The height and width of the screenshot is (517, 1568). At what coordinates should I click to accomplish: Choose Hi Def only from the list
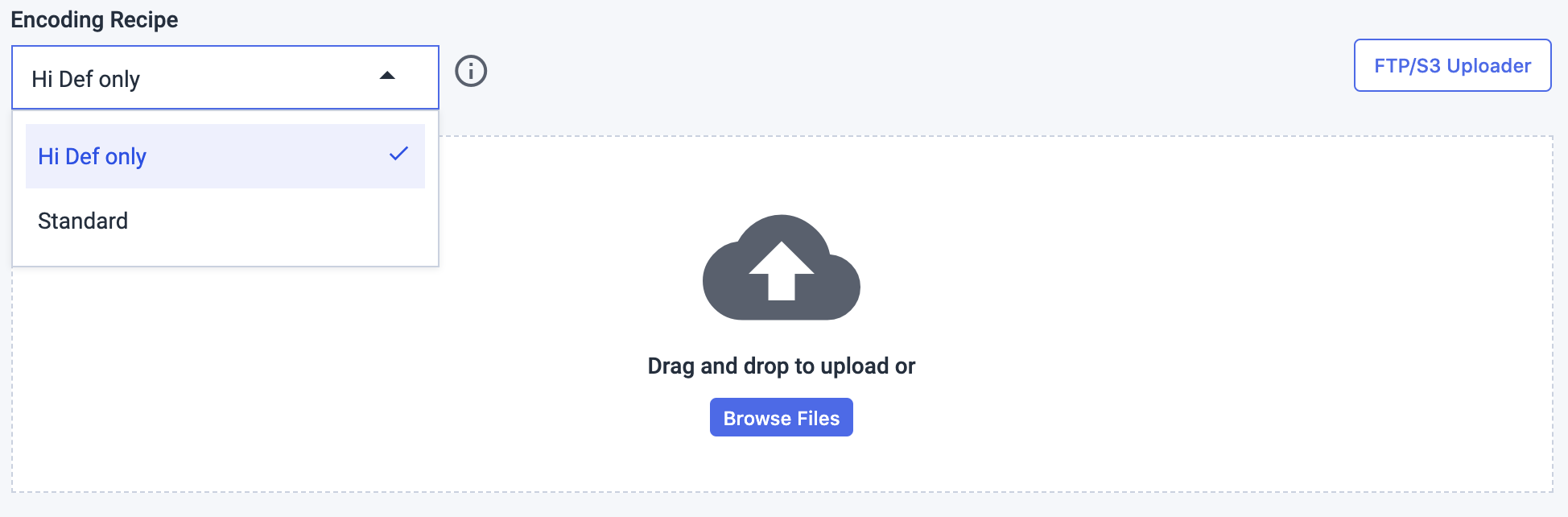coord(225,156)
